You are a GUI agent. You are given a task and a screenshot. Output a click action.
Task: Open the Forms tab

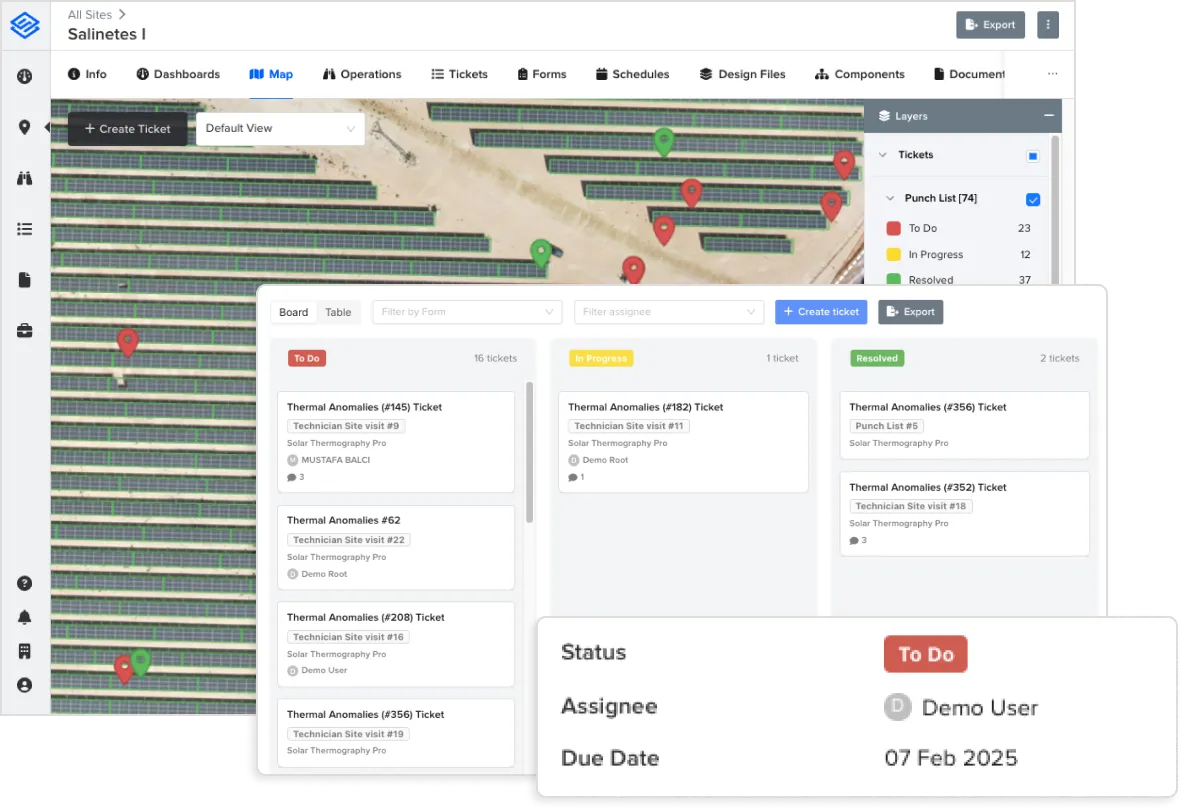coord(541,74)
